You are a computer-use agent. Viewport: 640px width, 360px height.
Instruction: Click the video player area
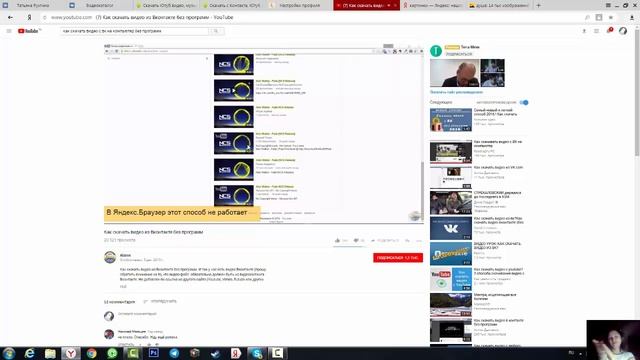click(264, 133)
